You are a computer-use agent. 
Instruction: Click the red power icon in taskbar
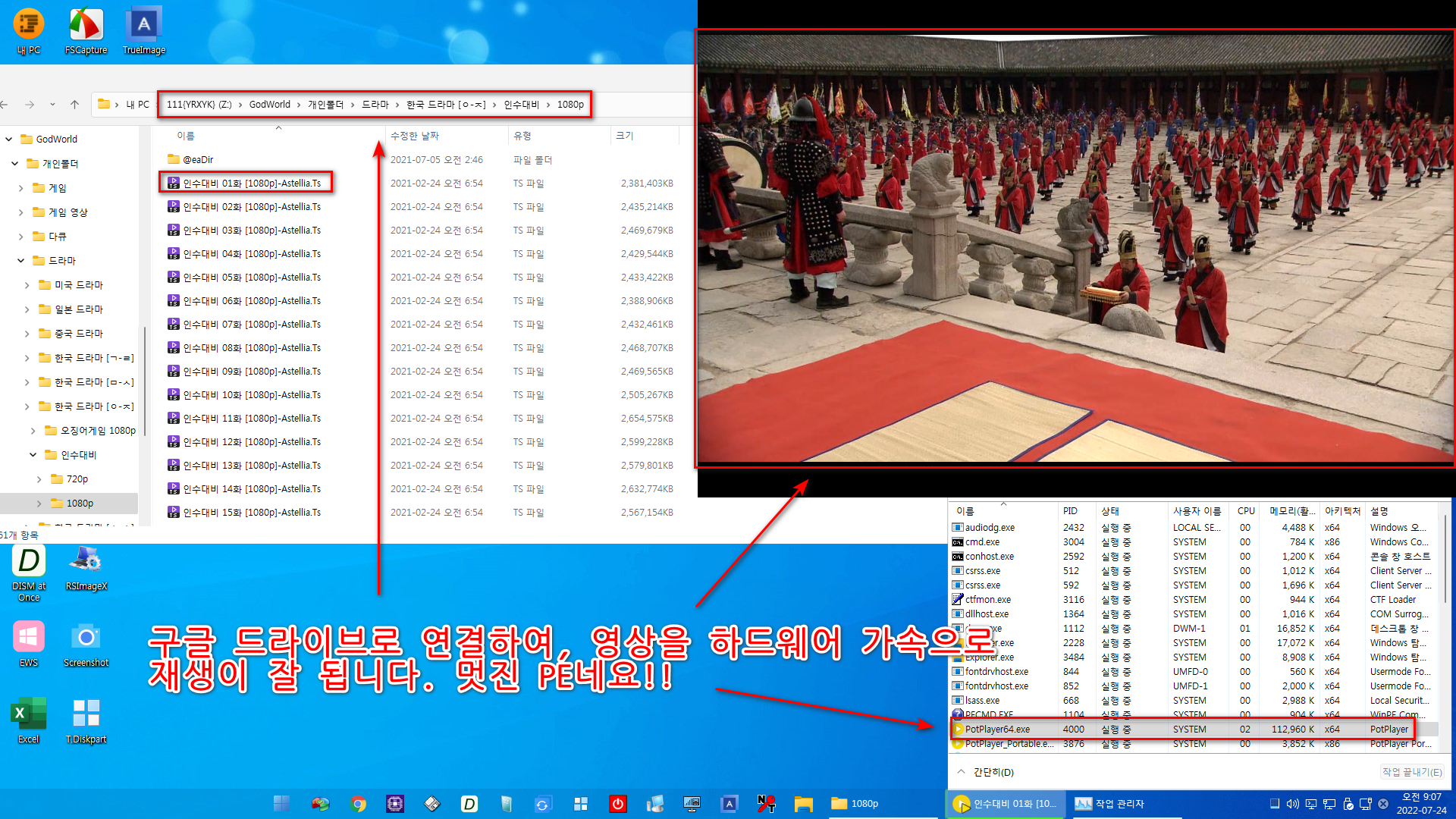(618, 804)
